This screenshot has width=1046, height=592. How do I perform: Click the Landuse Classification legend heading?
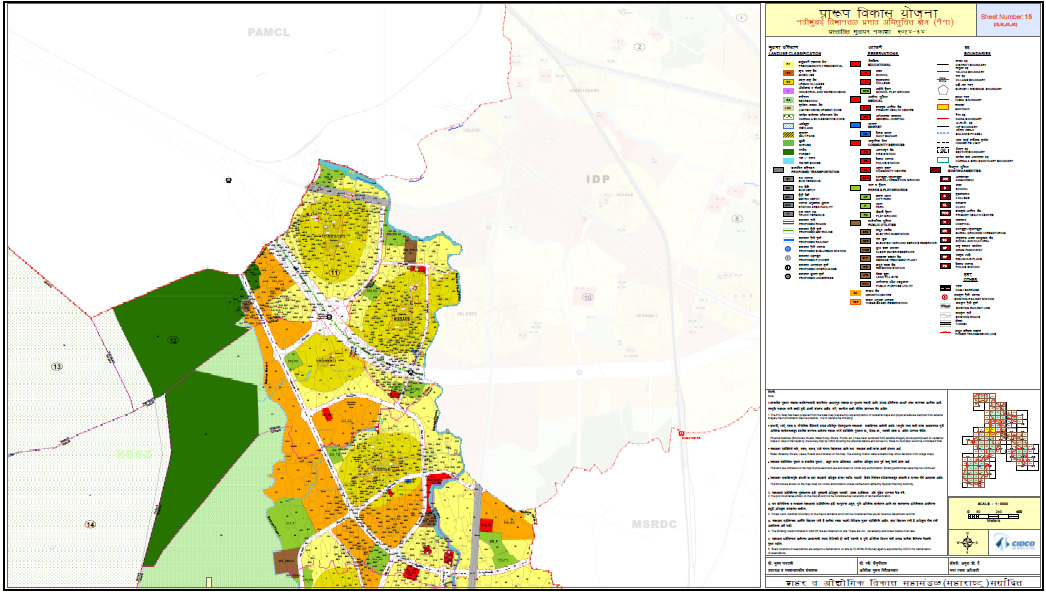pyautogui.click(x=795, y=53)
